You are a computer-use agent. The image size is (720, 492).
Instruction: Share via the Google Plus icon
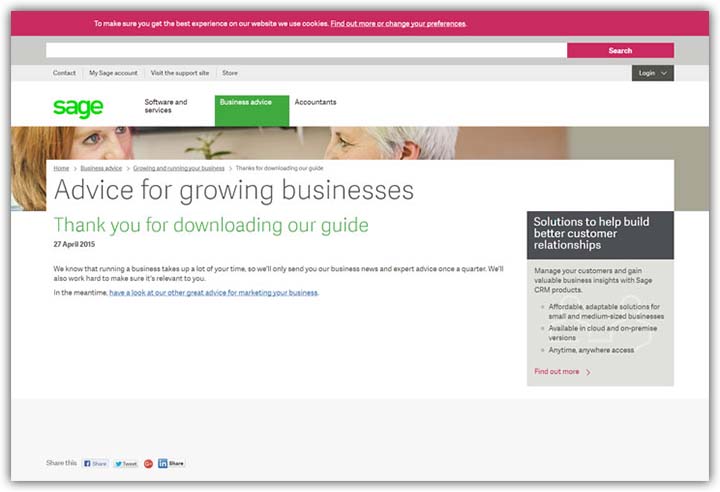(x=148, y=464)
